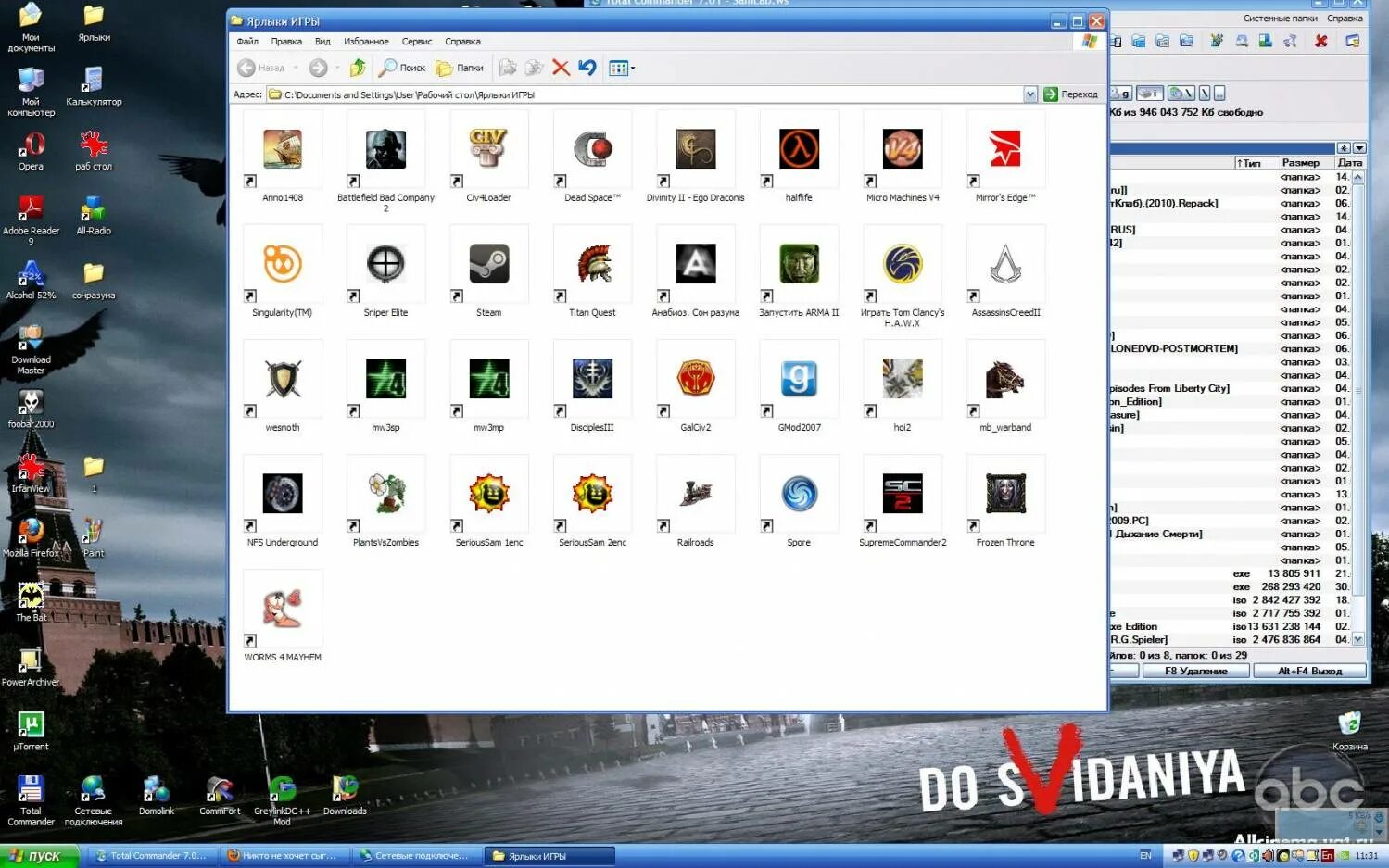Select Divinity II - Ego Draconis shortcut
The width and height of the screenshot is (1389, 868).
(x=695, y=149)
